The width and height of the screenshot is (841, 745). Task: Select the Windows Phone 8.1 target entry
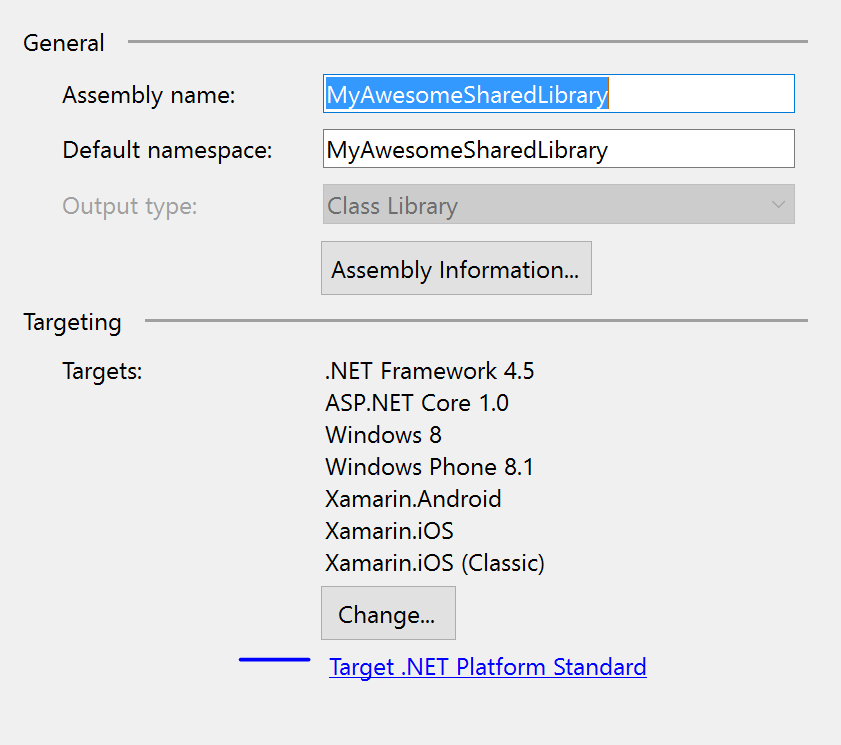[x=429, y=467]
